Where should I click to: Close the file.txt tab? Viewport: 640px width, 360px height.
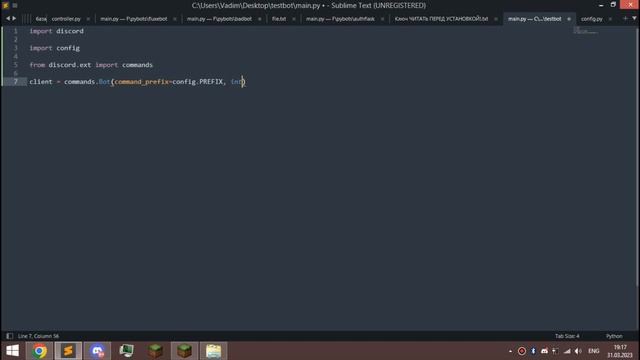(294, 19)
